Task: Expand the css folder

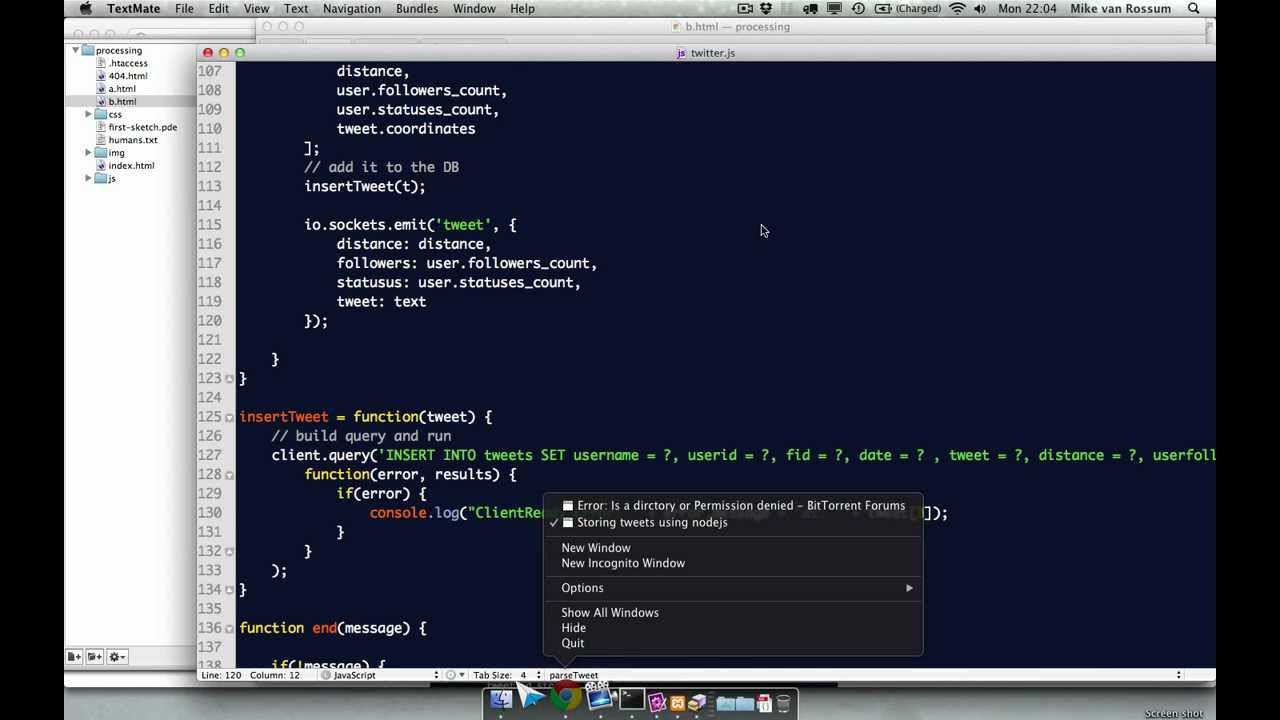Action: 88,114
